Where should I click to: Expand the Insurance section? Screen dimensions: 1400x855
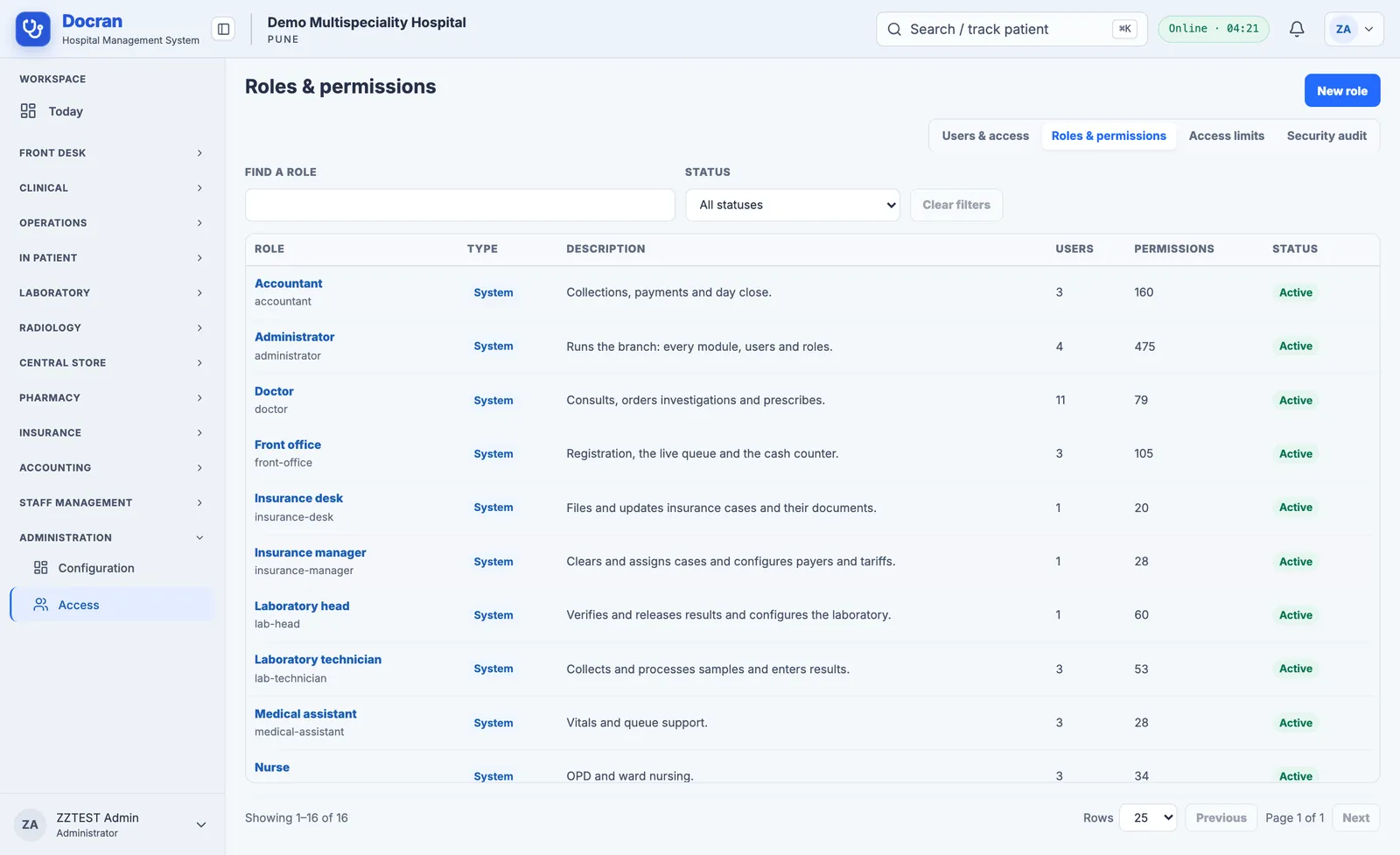(x=112, y=433)
